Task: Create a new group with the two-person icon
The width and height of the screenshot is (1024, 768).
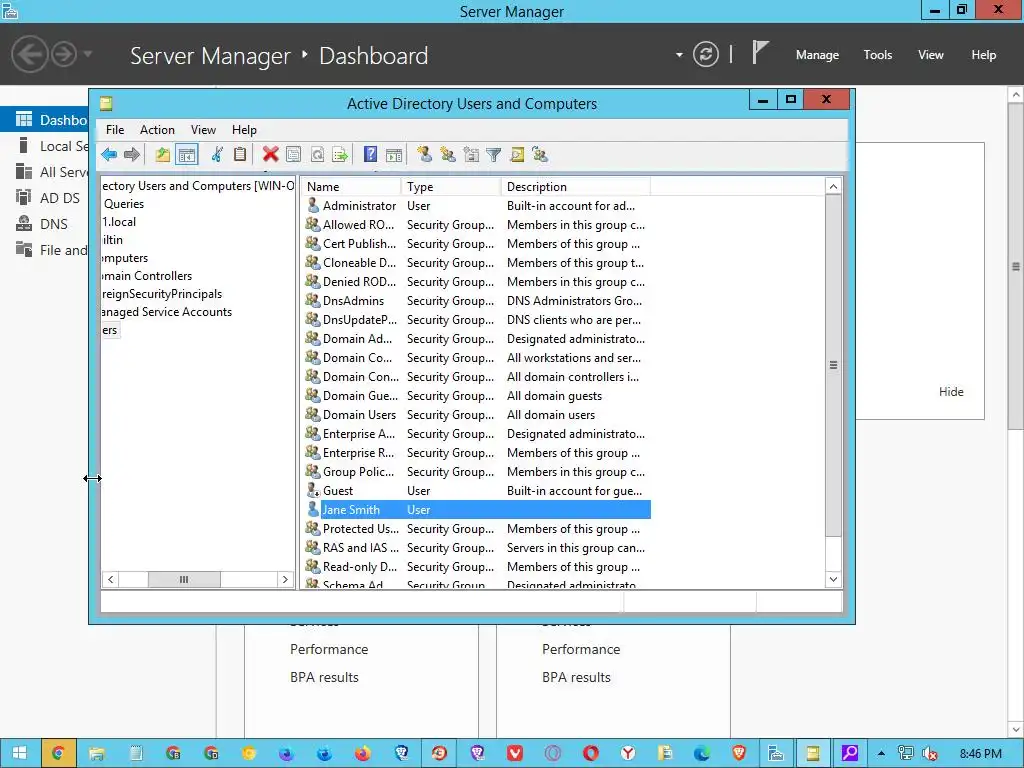Action: (448, 155)
